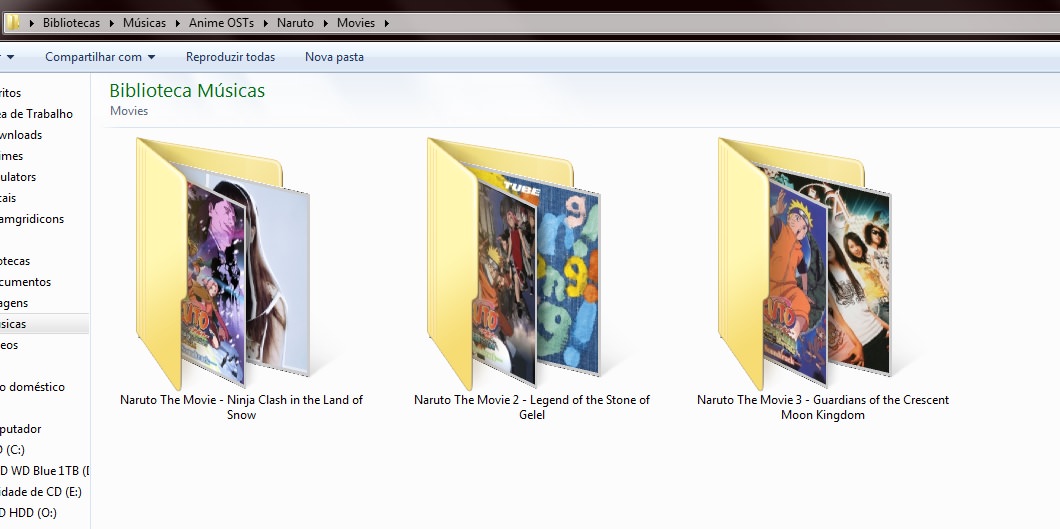Select the Documentos library

pos(26,281)
